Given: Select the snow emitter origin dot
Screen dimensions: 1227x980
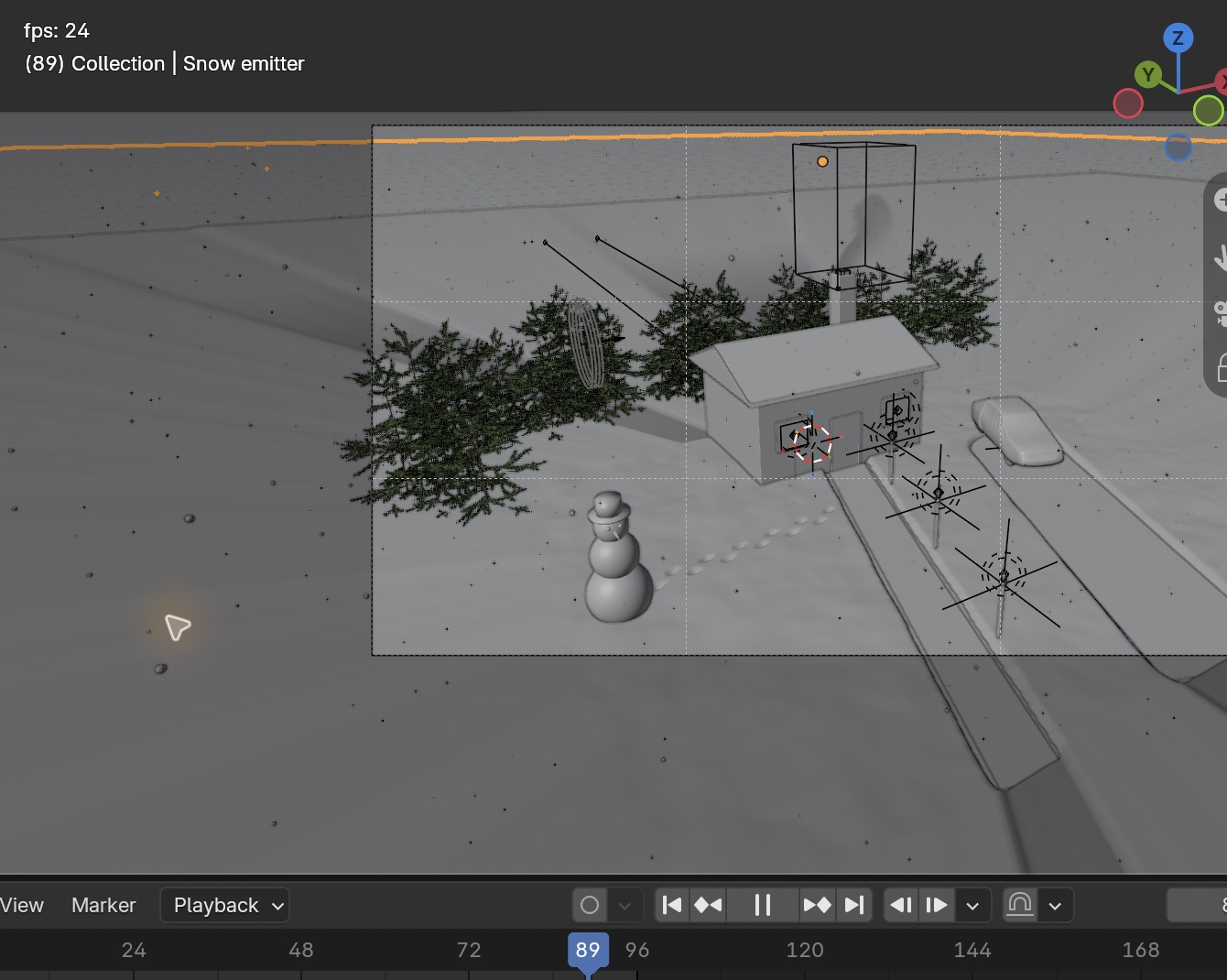Looking at the screenshot, I should click(822, 161).
